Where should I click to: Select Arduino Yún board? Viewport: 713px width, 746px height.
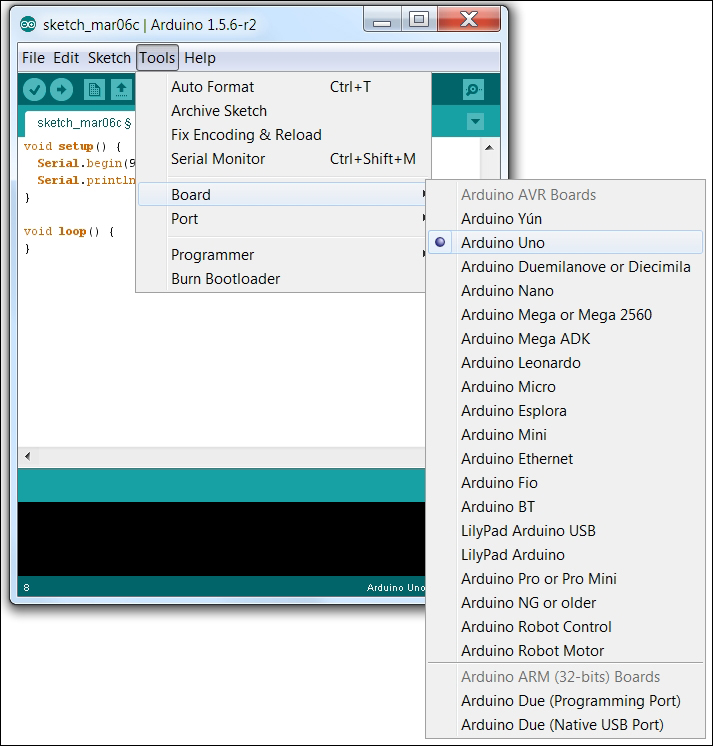point(565,219)
